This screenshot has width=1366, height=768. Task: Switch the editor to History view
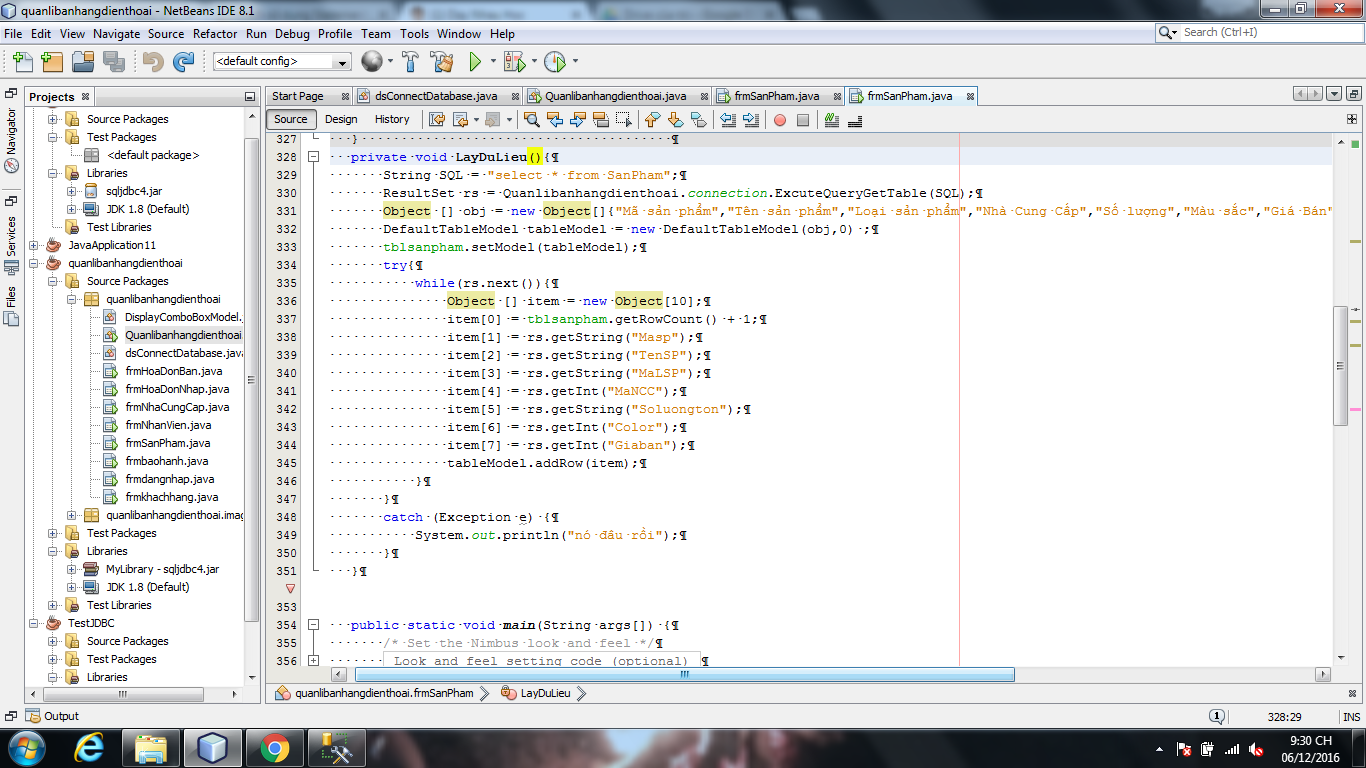(392, 119)
